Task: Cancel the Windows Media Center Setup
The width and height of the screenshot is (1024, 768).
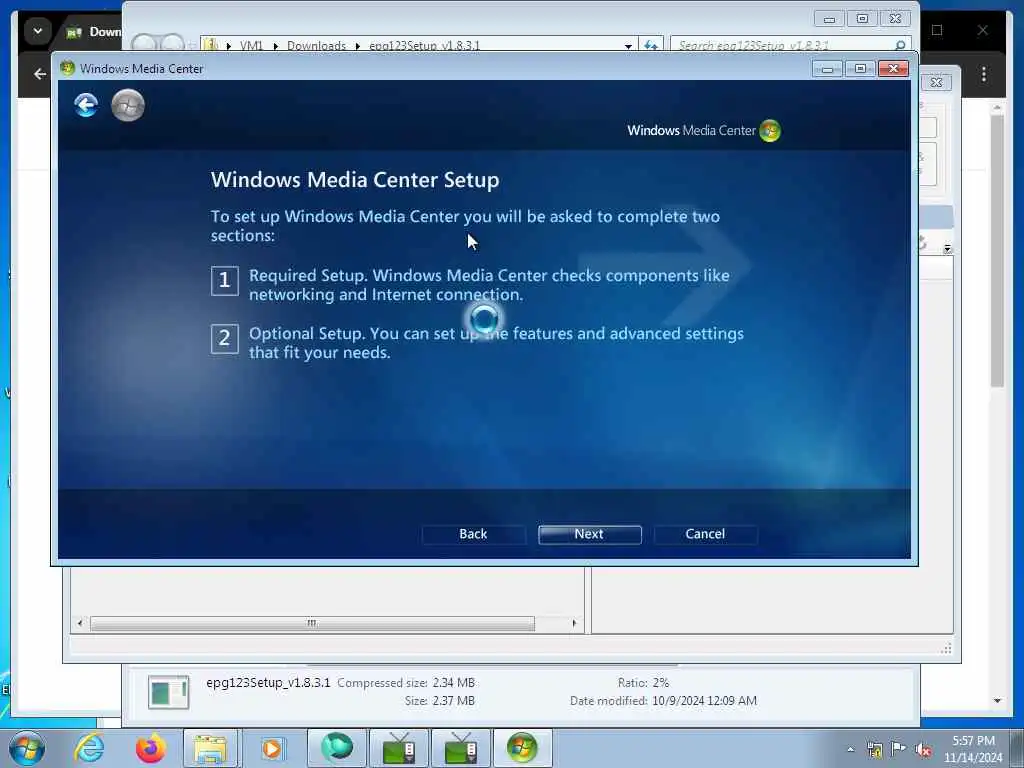Action: pyautogui.click(x=705, y=534)
